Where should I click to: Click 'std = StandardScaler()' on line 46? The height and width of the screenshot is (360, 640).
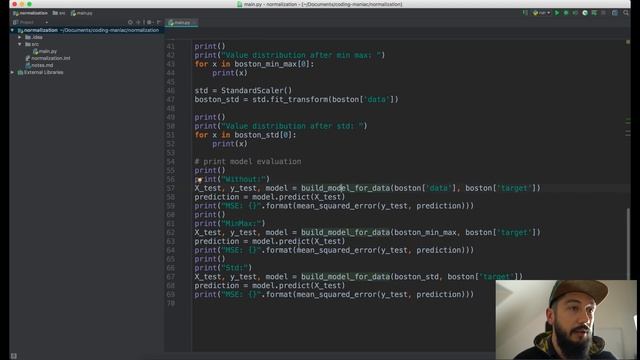click(x=243, y=91)
